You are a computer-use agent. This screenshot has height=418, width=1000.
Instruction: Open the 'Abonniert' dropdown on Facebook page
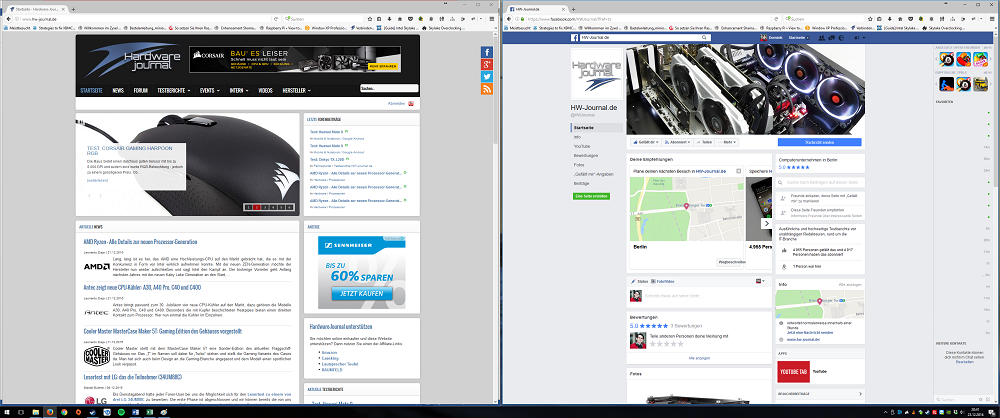[x=675, y=142]
